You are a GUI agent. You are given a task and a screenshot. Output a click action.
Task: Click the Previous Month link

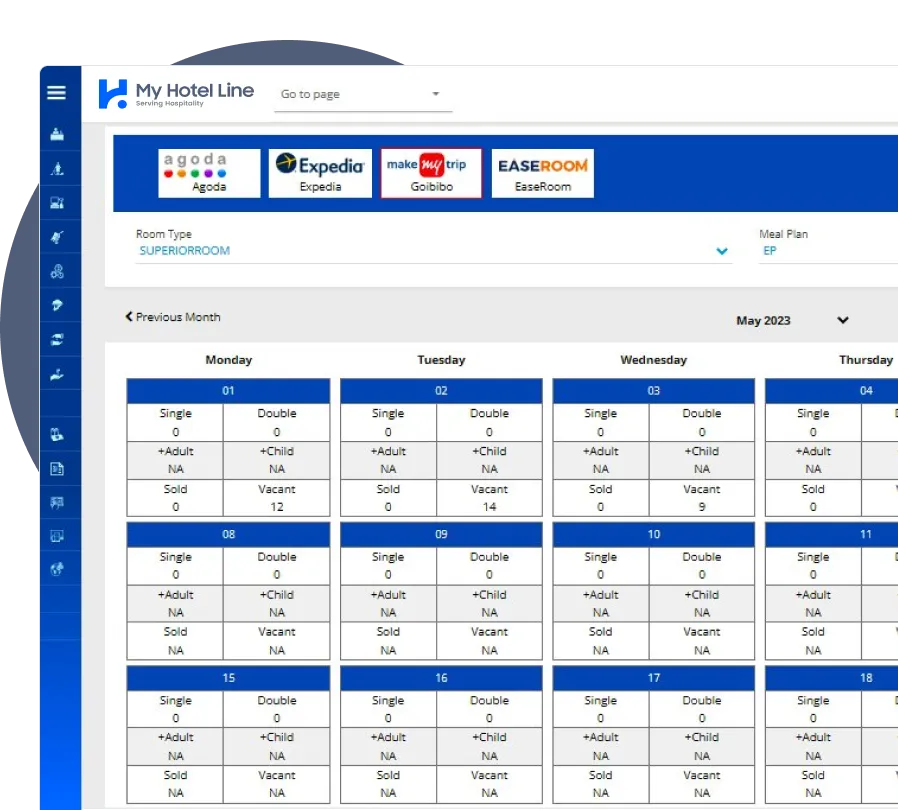tap(171, 316)
